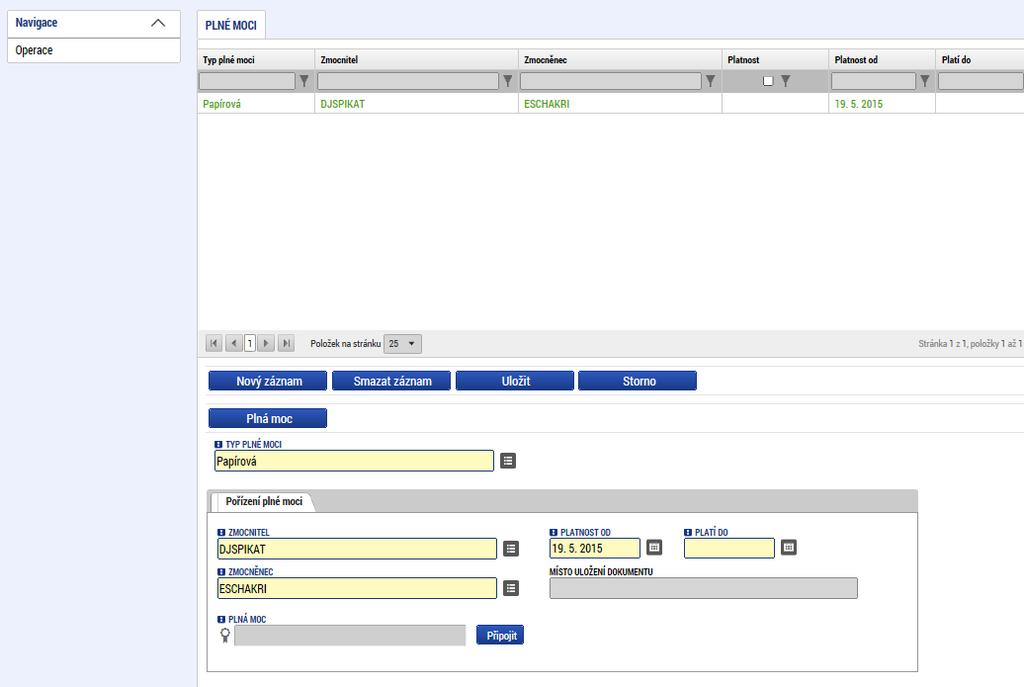Click info icon next to TYP PLNÉ MOCI
This screenshot has width=1024, height=687.
click(219, 444)
